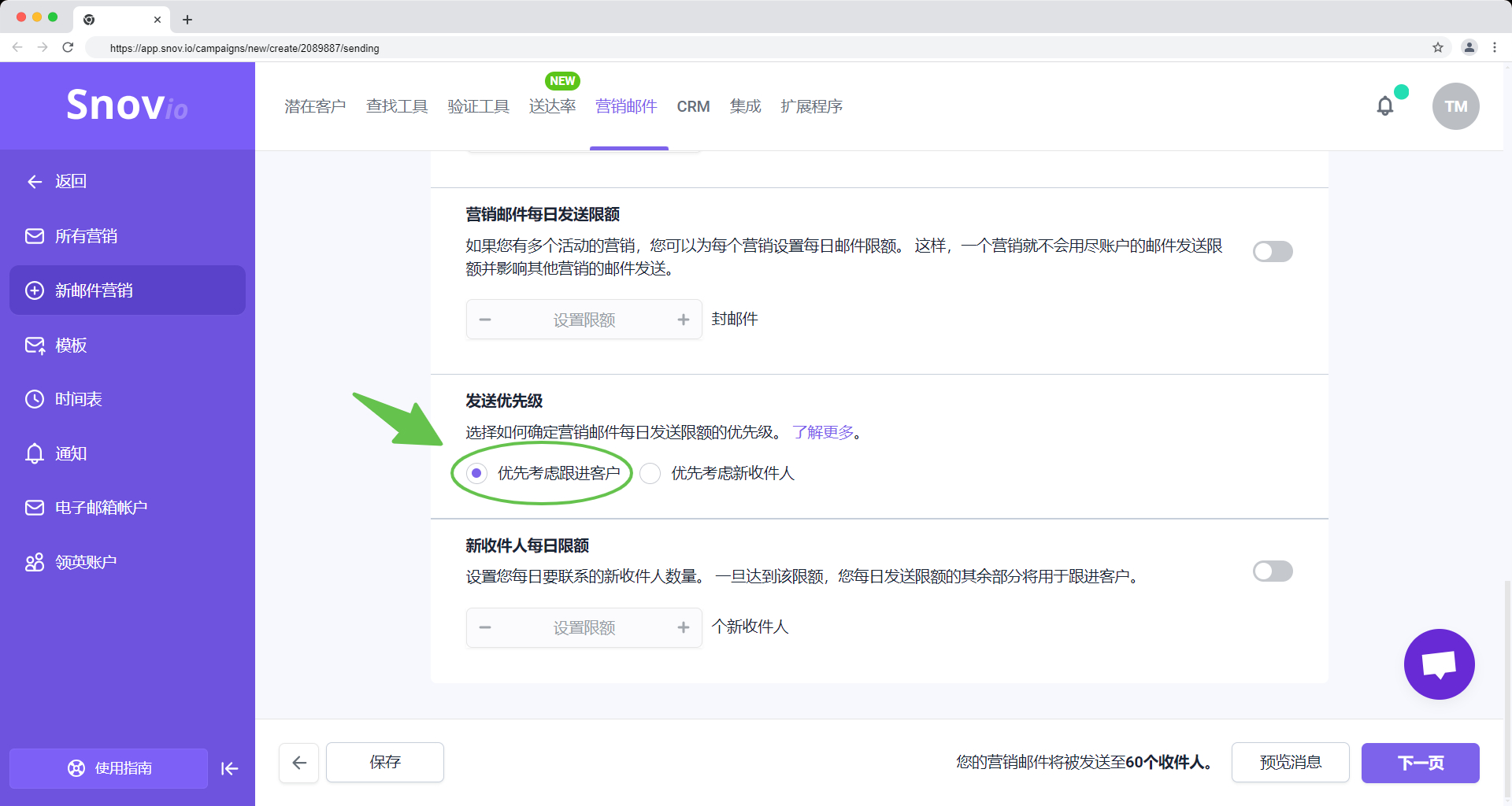The width and height of the screenshot is (1512, 806).
Task: Enable 新收件人每日限额 toggle
Action: point(1273,571)
